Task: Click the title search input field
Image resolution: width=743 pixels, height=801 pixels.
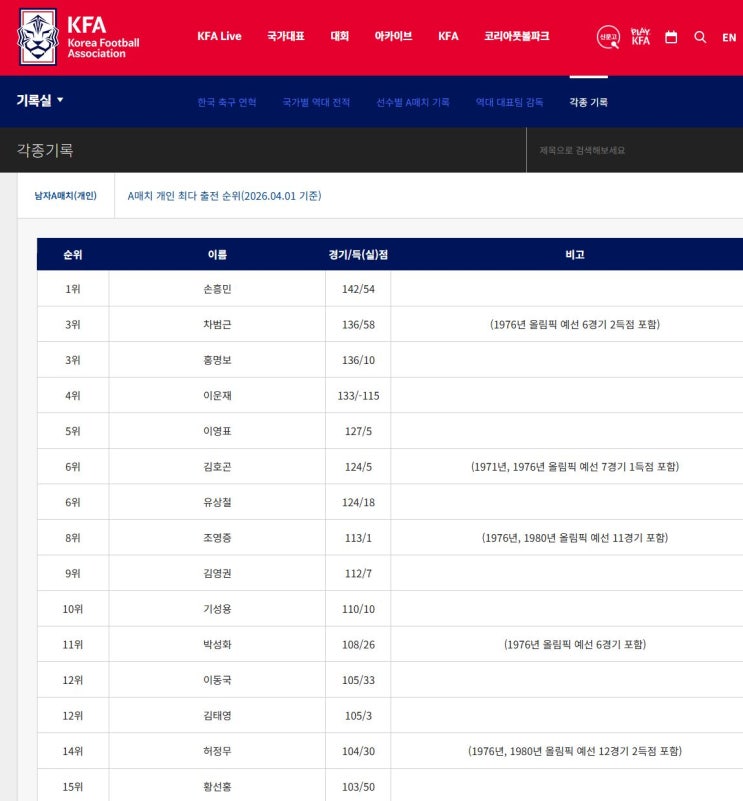Action: 635,150
